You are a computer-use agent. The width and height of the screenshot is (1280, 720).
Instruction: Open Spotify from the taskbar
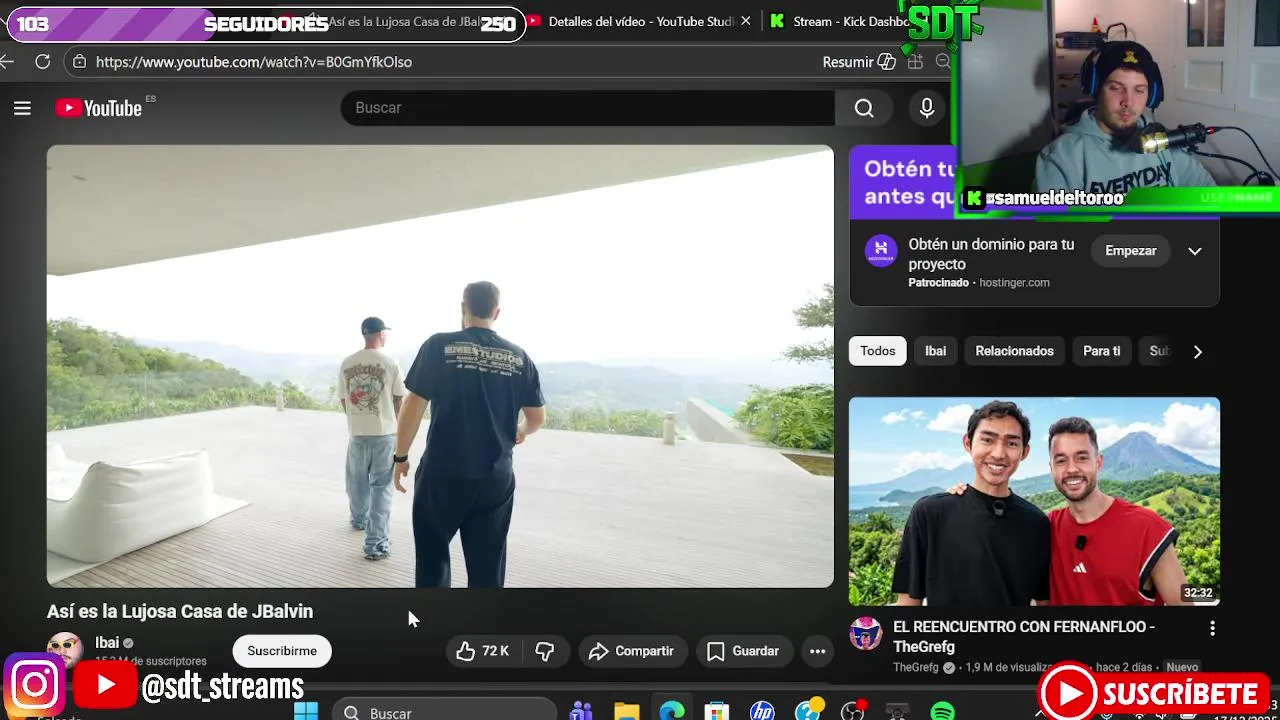pos(942,712)
